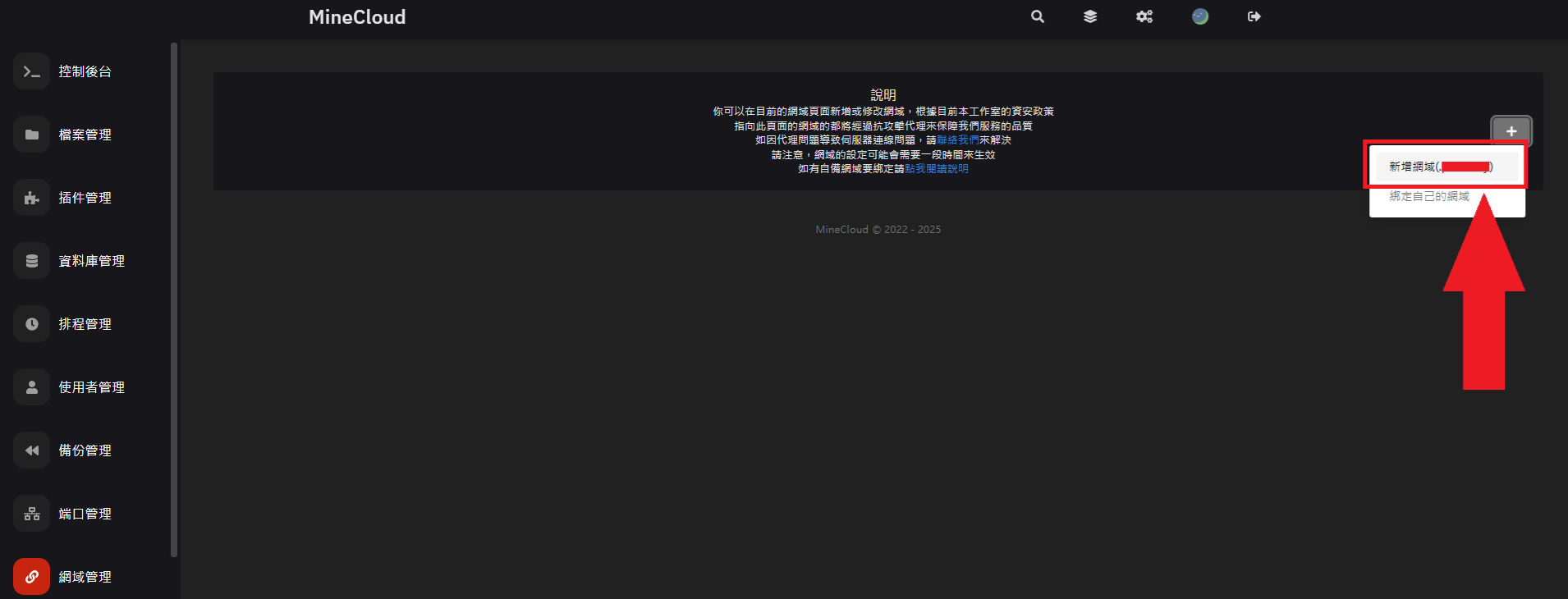This screenshot has height=599, width=1568.
Task: Select the 綁定自己的網域 menu option
Action: coord(1429,197)
